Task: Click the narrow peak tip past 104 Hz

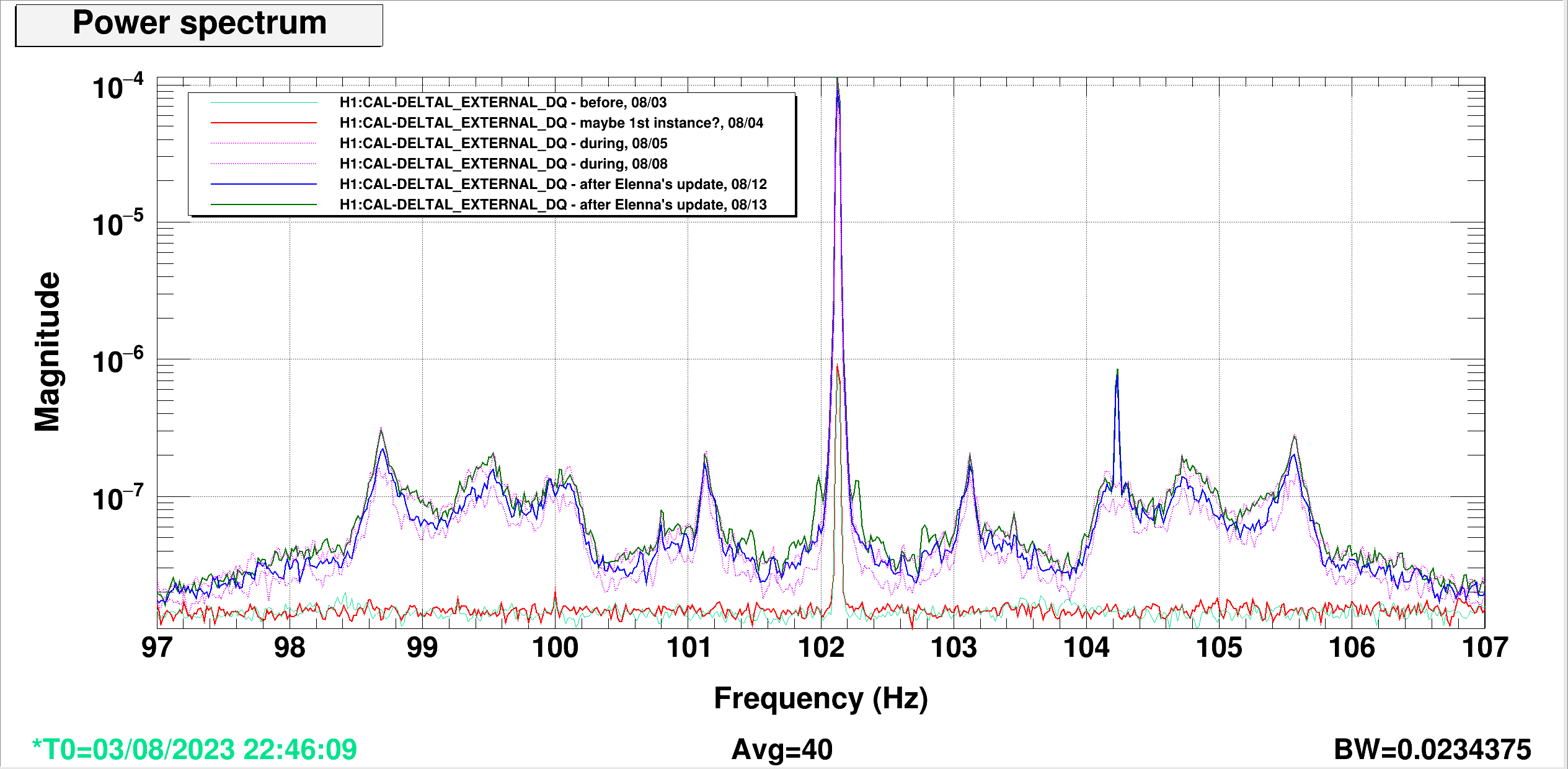Action: 1117,371
